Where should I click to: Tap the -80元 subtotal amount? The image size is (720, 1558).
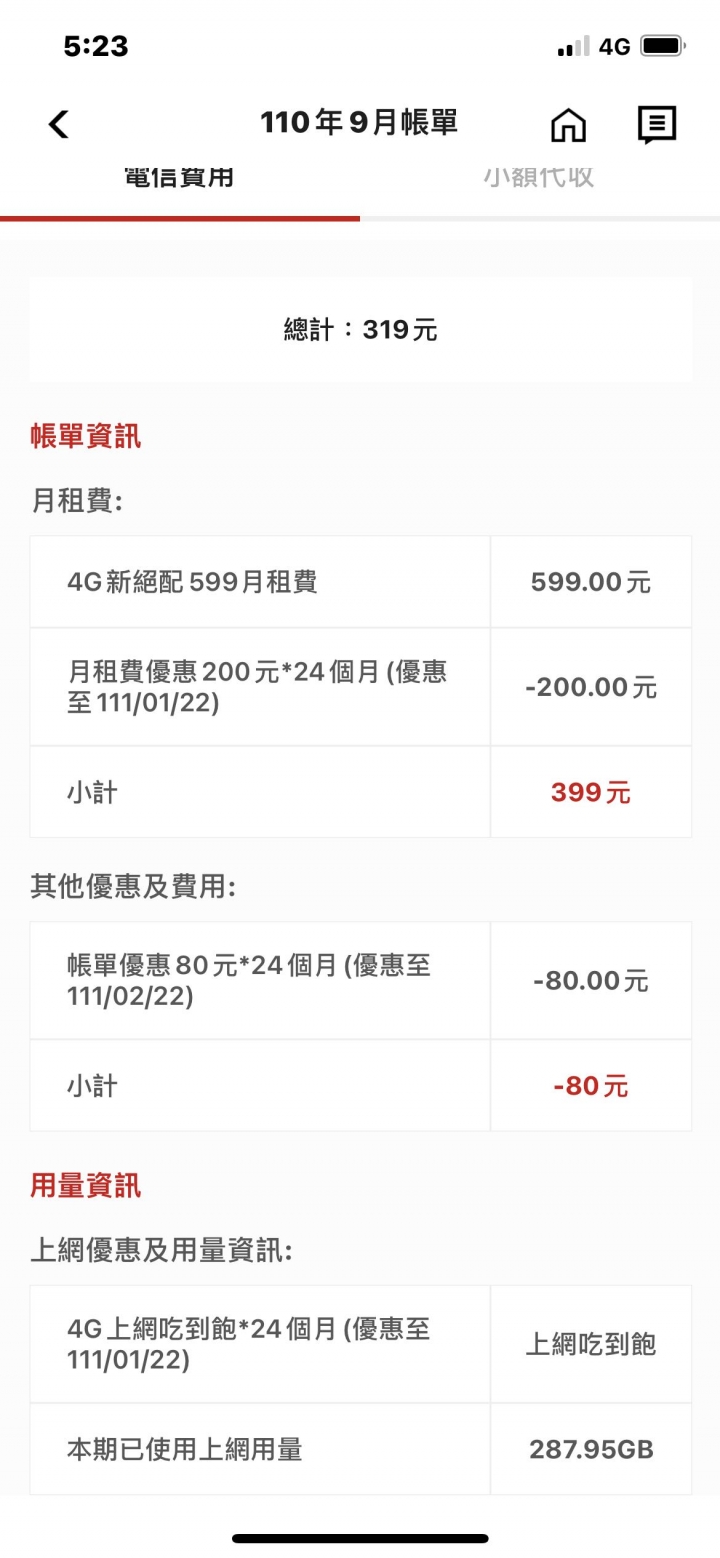click(590, 1086)
